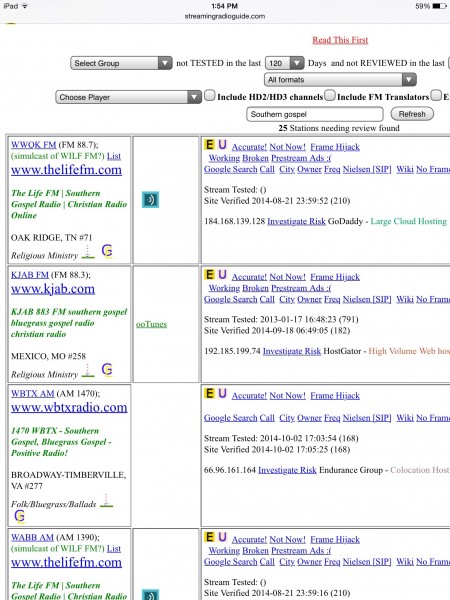Open Google Search link for WWQK FM
The width and height of the screenshot is (450, 600).
(230, 169)
